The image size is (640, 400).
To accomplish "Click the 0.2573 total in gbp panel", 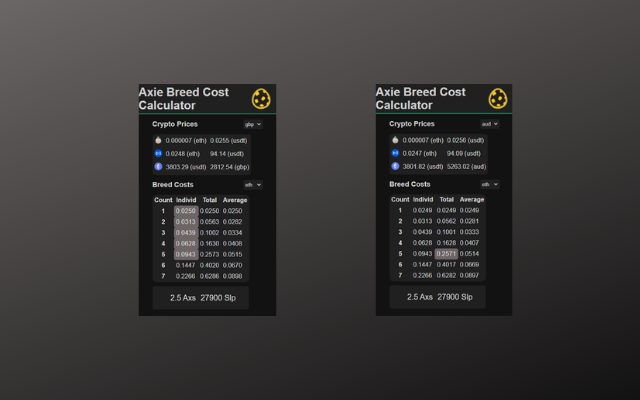I will tap(209, 254).
